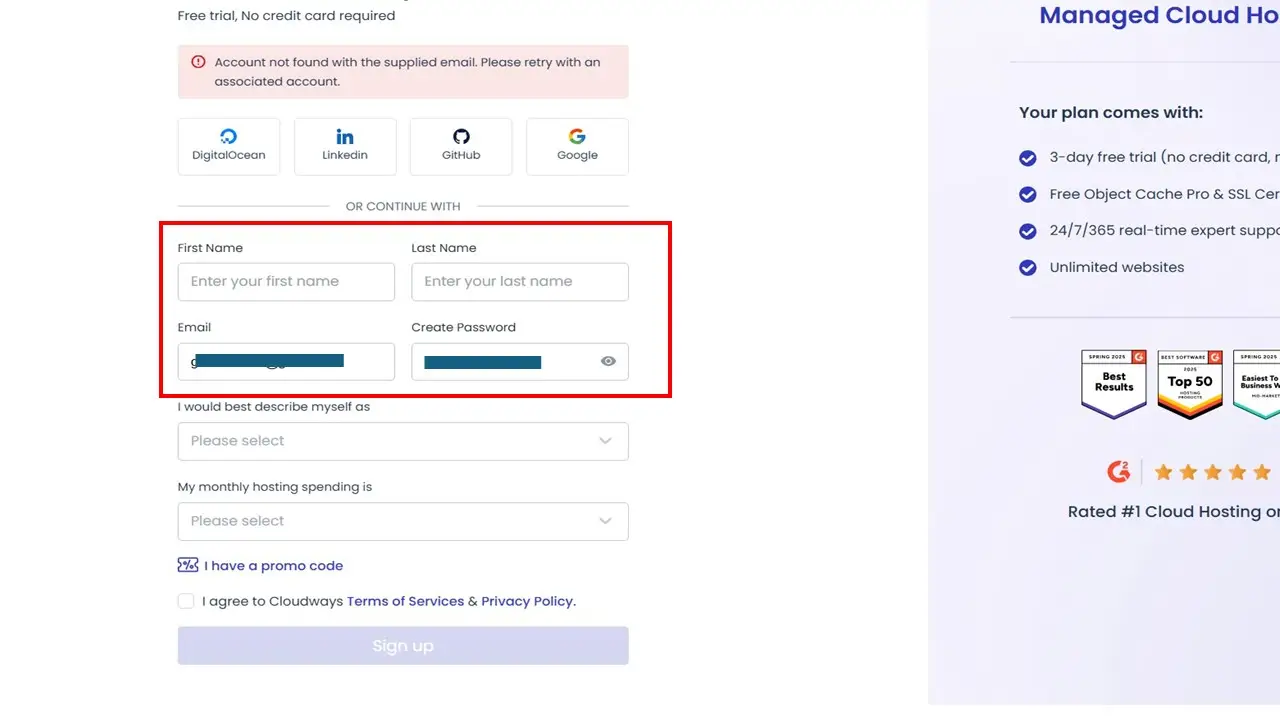Viewport: 1280px width, 720px height.
Task: Click 'Rated #1 Cloud Hosting' text
Action: tap(1173, 511)
